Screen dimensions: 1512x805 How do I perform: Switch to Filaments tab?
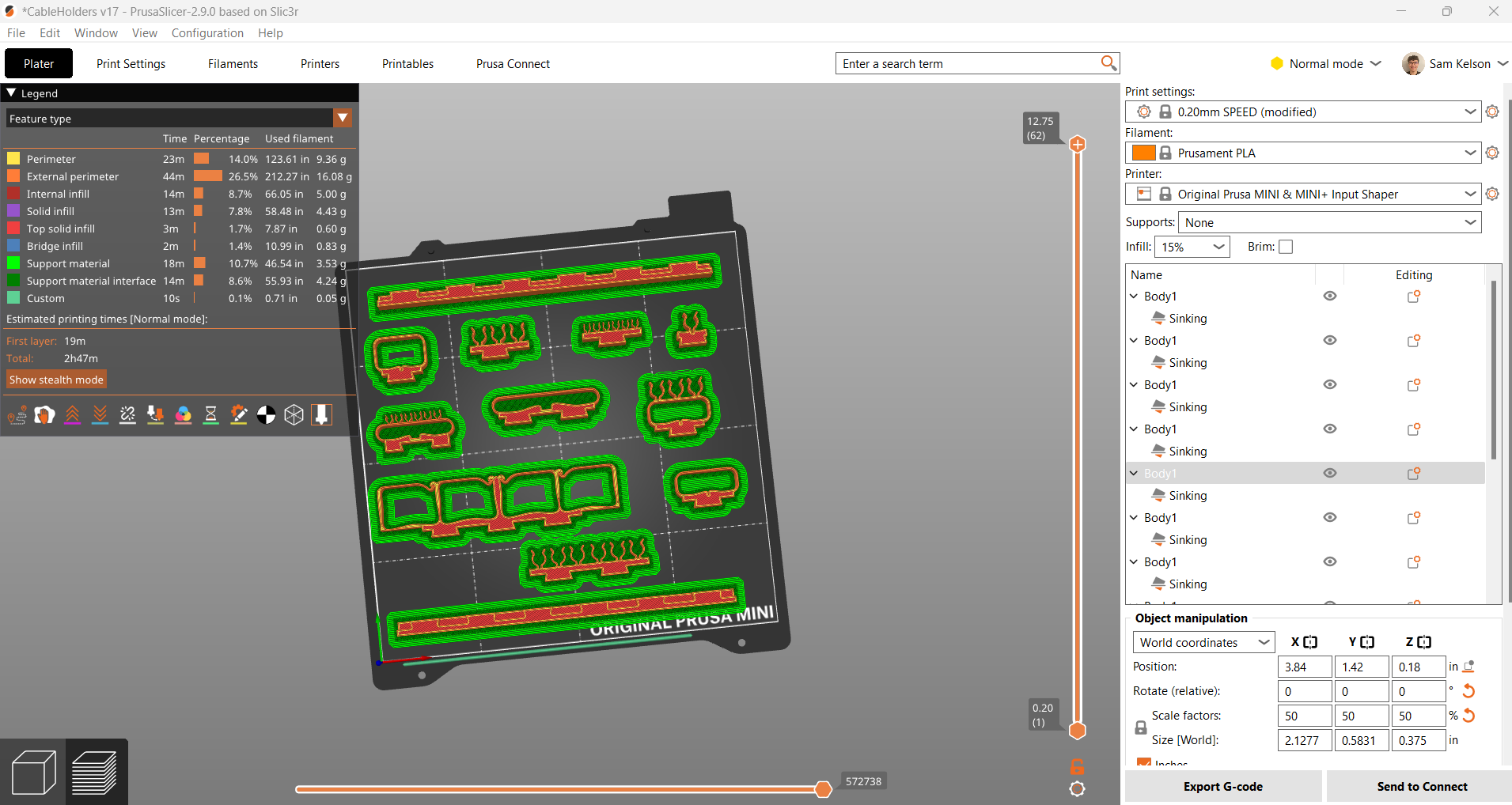tap(233, 63)
